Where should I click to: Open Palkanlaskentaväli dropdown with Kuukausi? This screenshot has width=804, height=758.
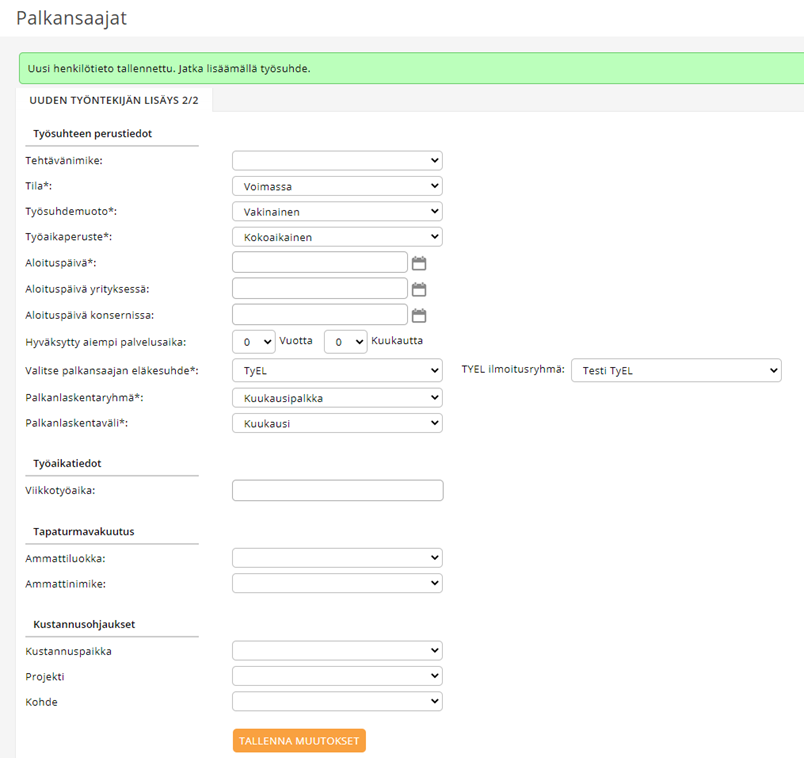point(337,423)
